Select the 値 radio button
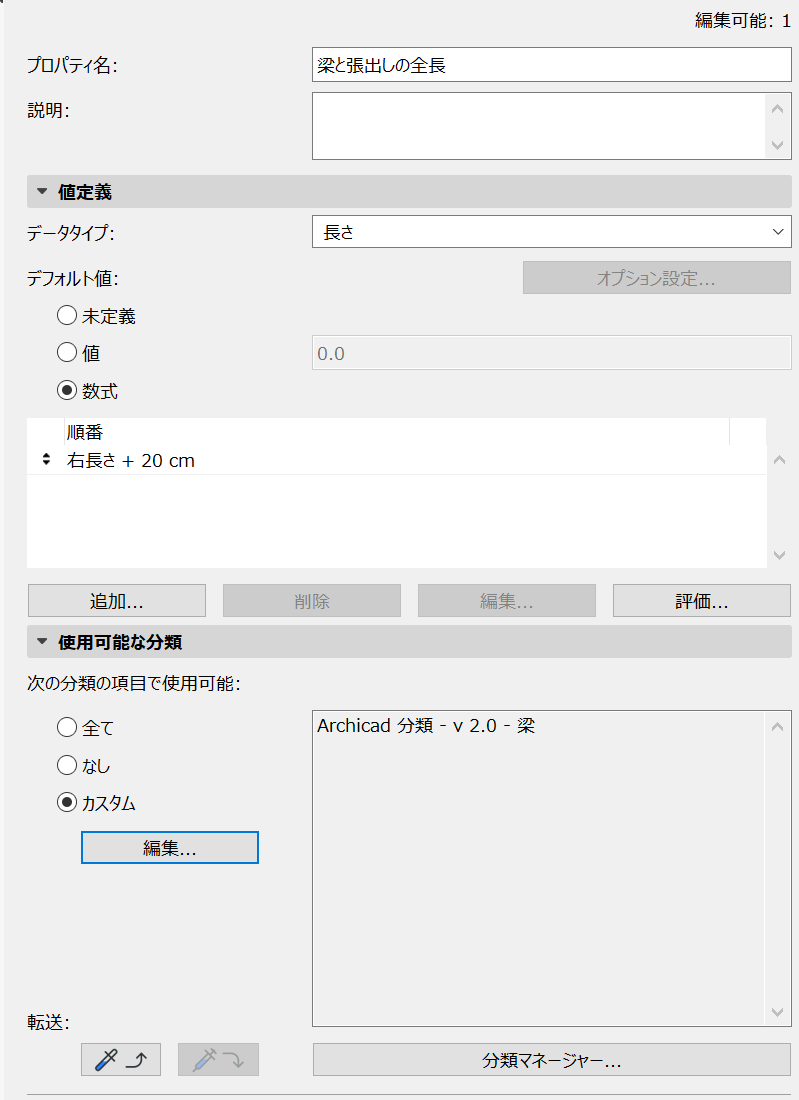 click(x=67, y=352)
